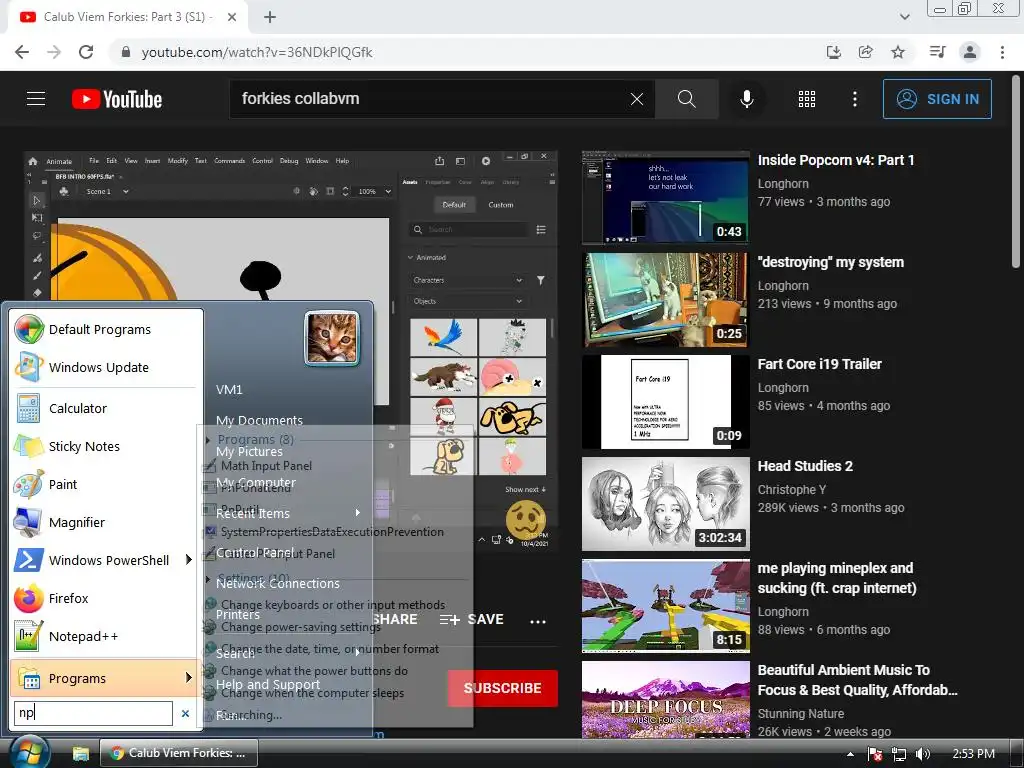Screen dimensions: 1024x768
Task: Open Fart Core i19 Trailer thumbnail
Action: coord(665,402)
